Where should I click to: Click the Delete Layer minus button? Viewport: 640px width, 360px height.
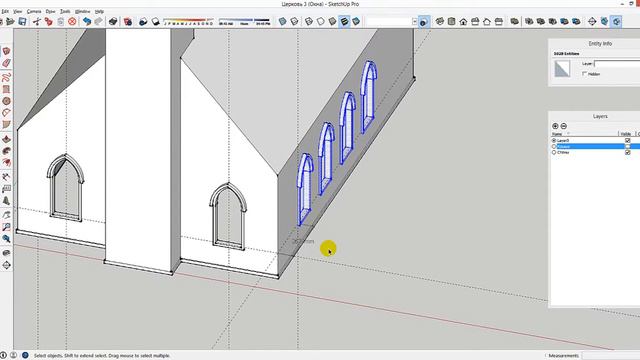(564, 126)
